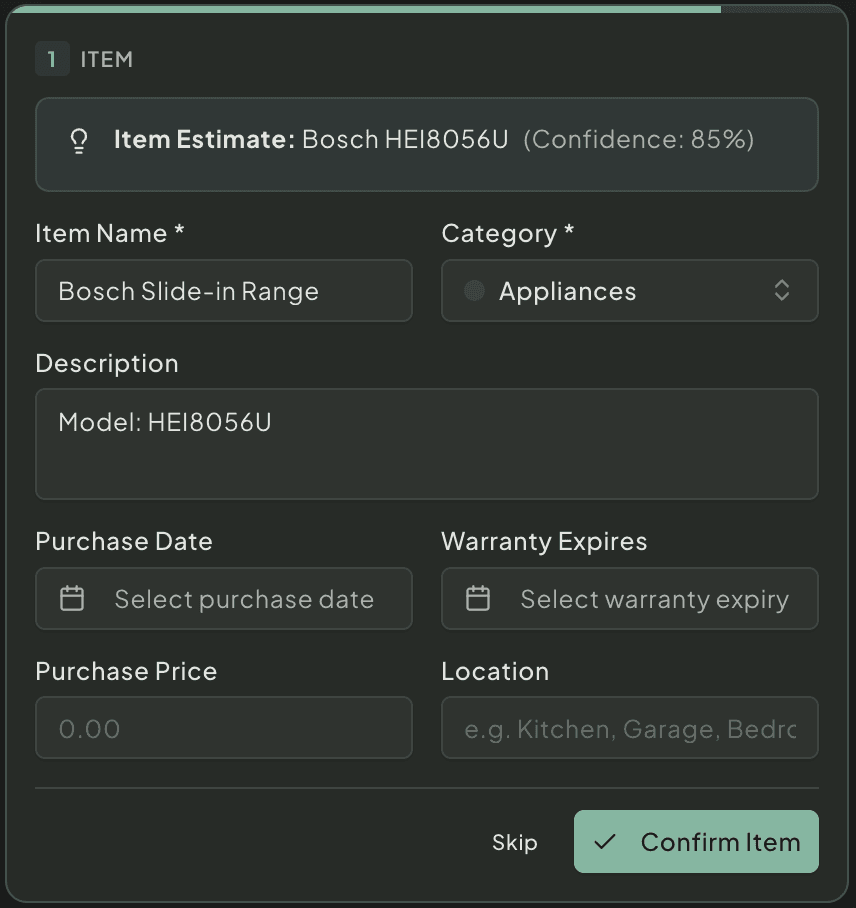Click into the Description text area

[427, 444]
